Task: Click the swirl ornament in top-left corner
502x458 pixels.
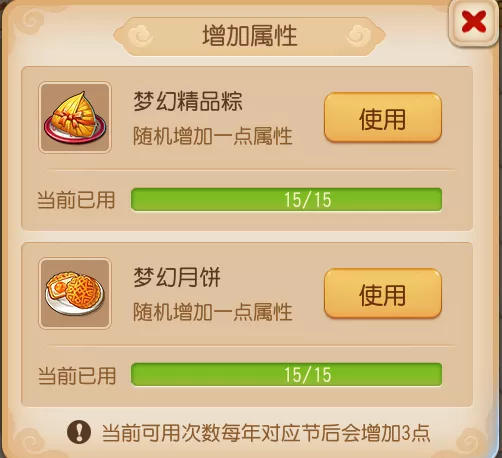Action: [x=31, y=20]
